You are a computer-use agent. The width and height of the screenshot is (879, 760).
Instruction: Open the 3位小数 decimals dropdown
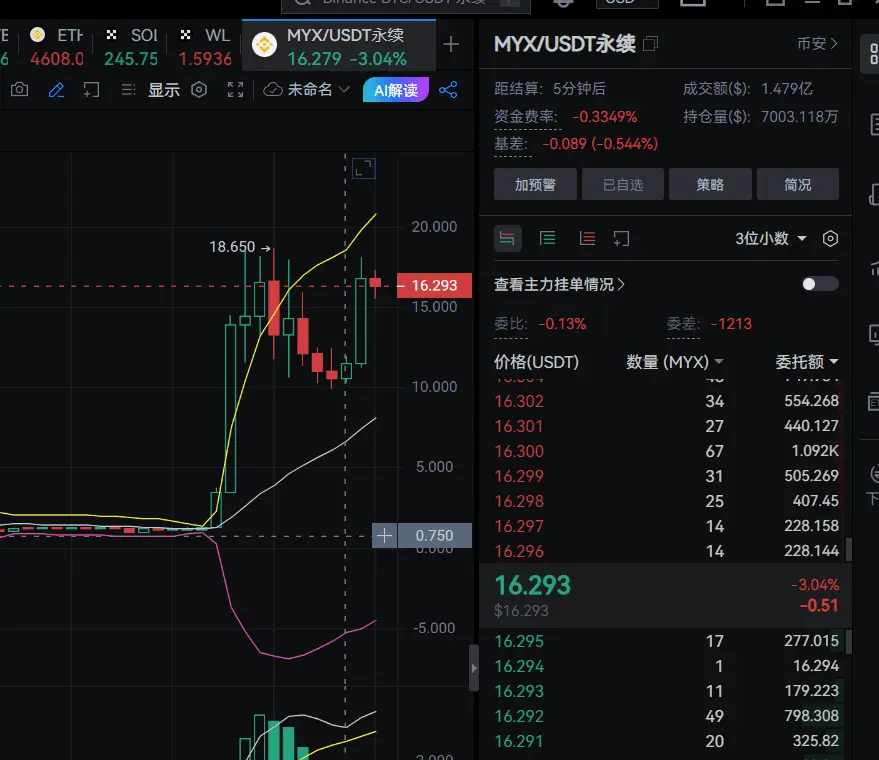[771, 239]
